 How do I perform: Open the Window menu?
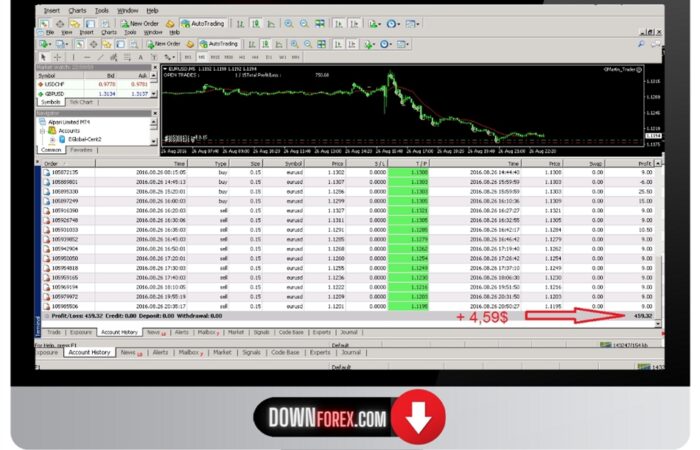tap(129, 10)
